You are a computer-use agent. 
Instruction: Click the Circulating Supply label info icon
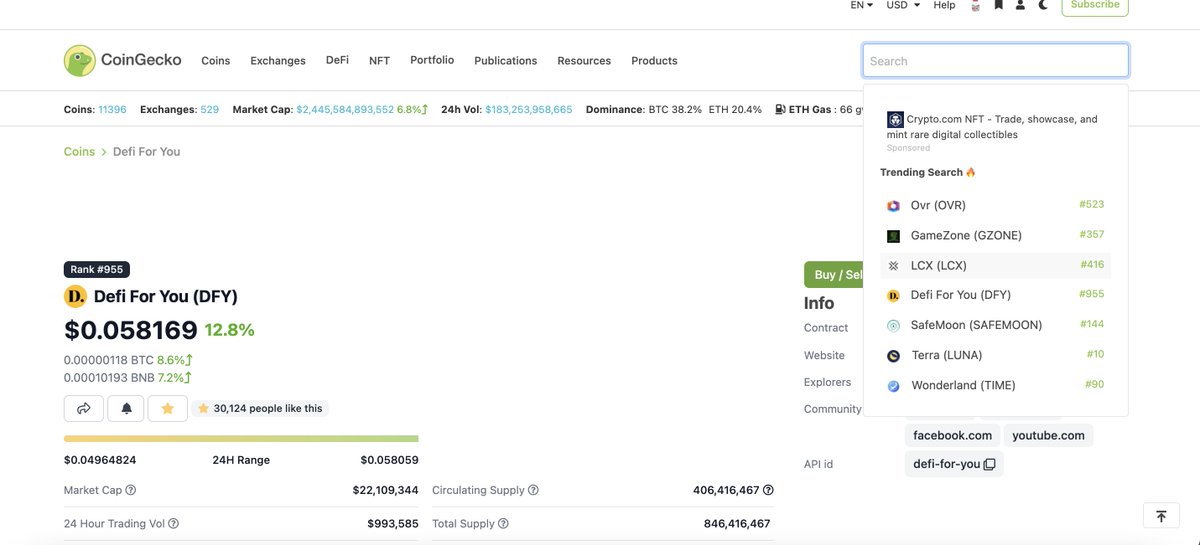(x=533, y=490)
